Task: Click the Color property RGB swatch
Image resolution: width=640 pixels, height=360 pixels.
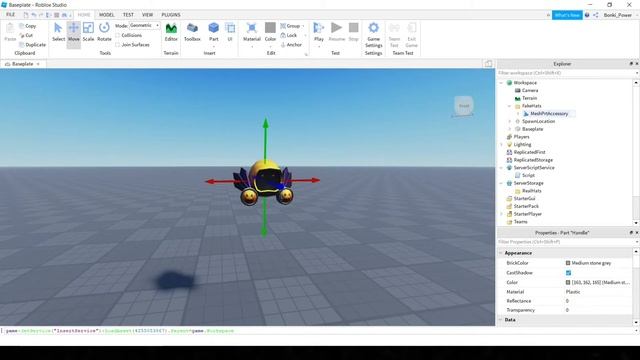Action: tap(568, 282)
